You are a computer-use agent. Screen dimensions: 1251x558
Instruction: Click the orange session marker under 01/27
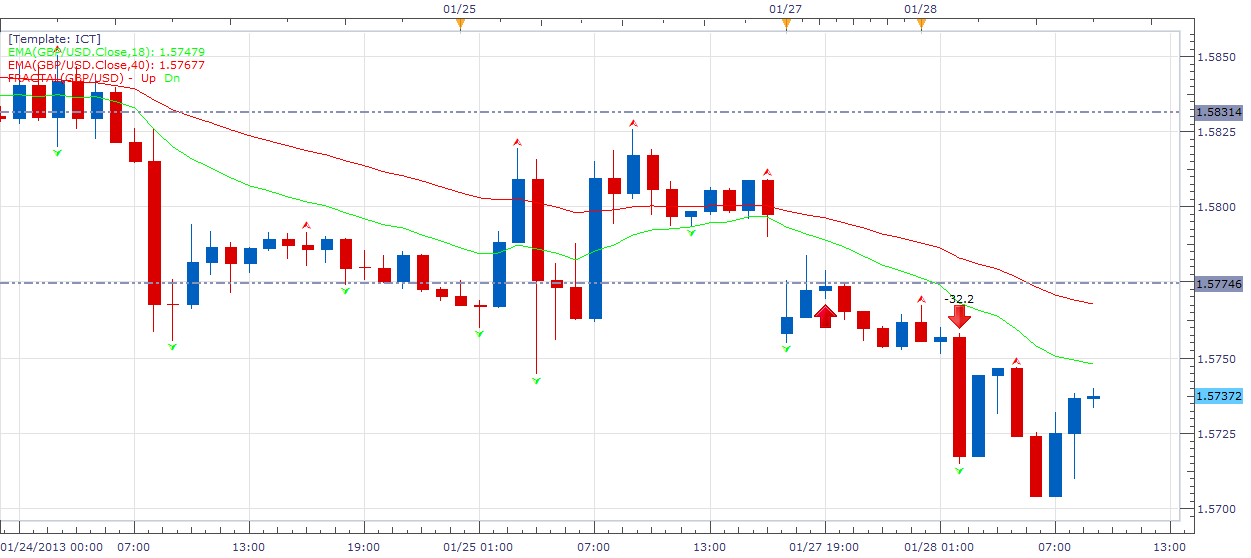(786, 25)
